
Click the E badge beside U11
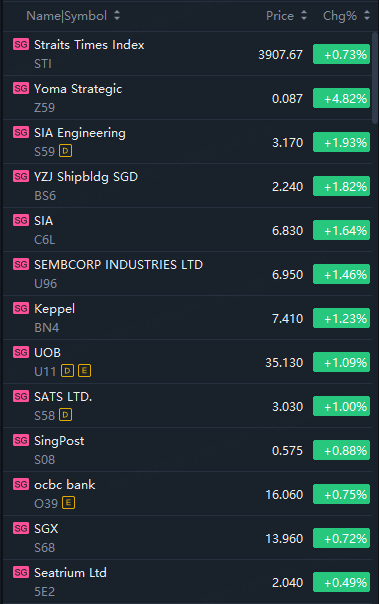tap(84, 371)
